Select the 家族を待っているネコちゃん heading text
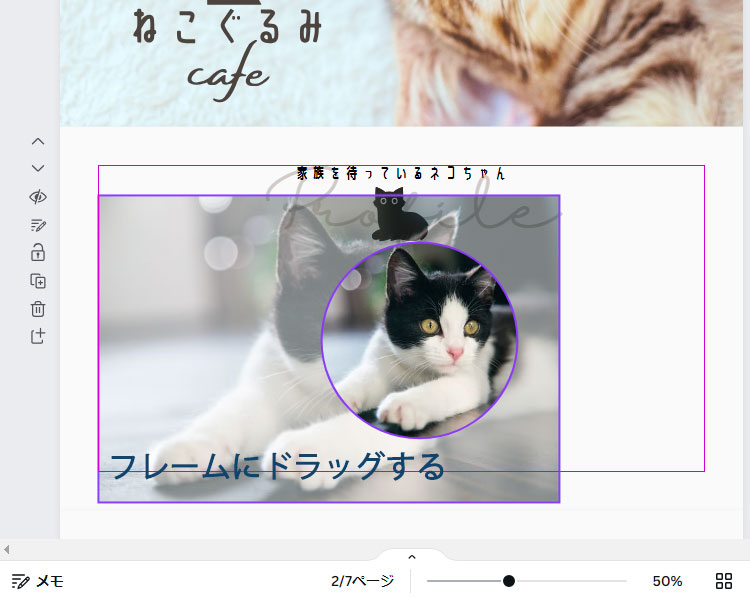The image size is (750, 598). [401, 173]
